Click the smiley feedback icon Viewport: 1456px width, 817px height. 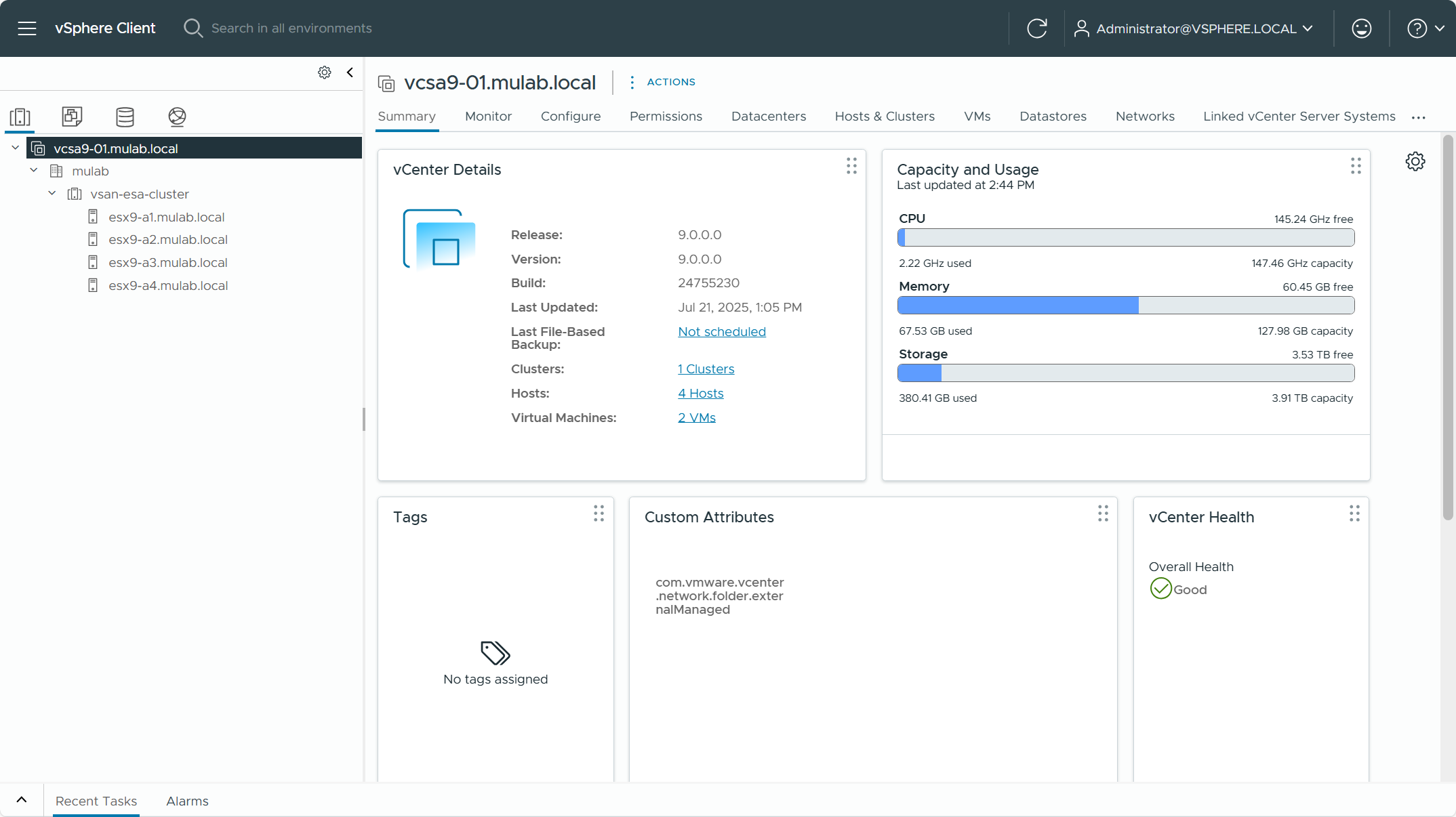[x=1361, y=28]
